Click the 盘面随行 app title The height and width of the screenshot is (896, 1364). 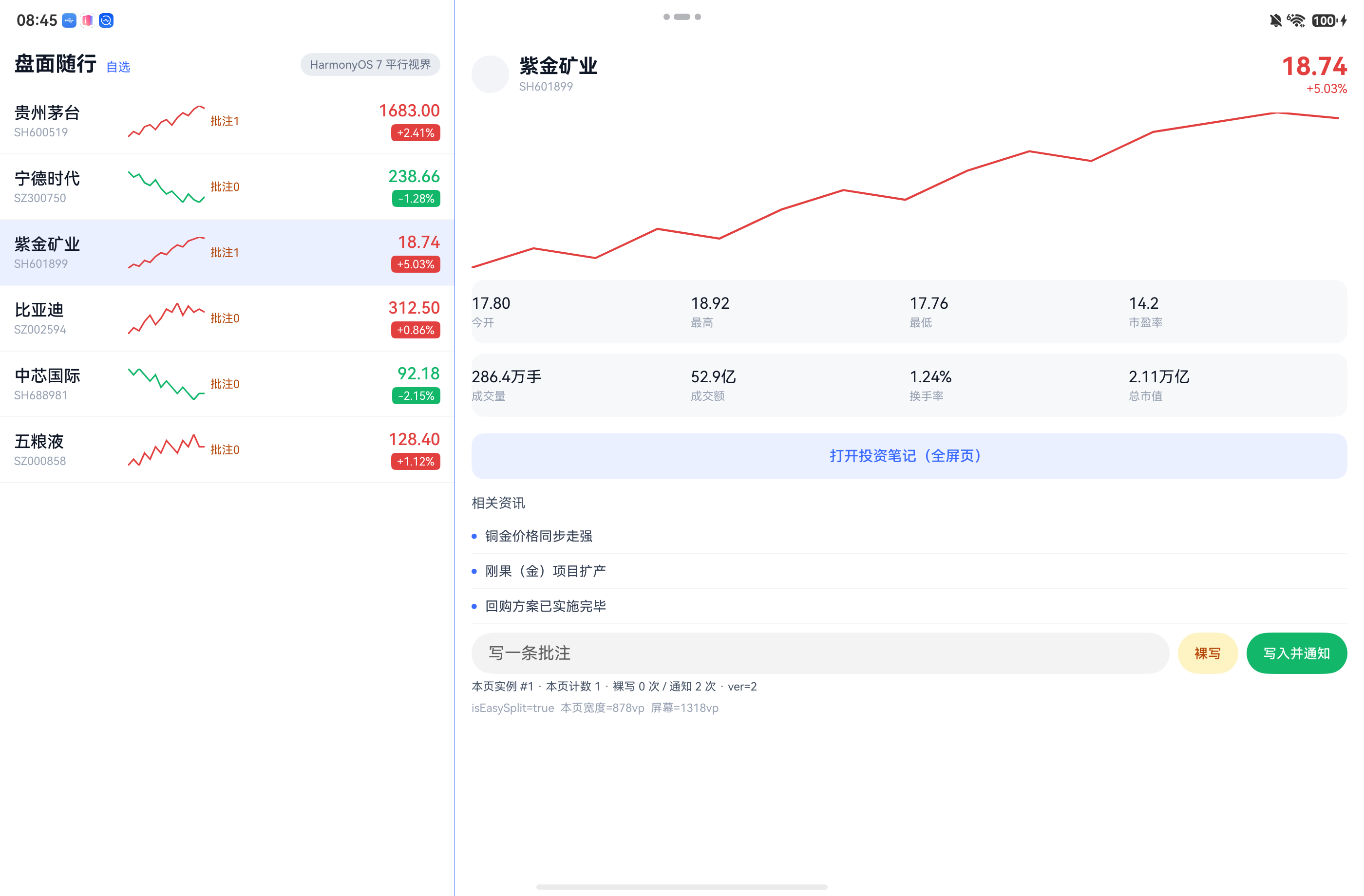click(x=56, y=64)
